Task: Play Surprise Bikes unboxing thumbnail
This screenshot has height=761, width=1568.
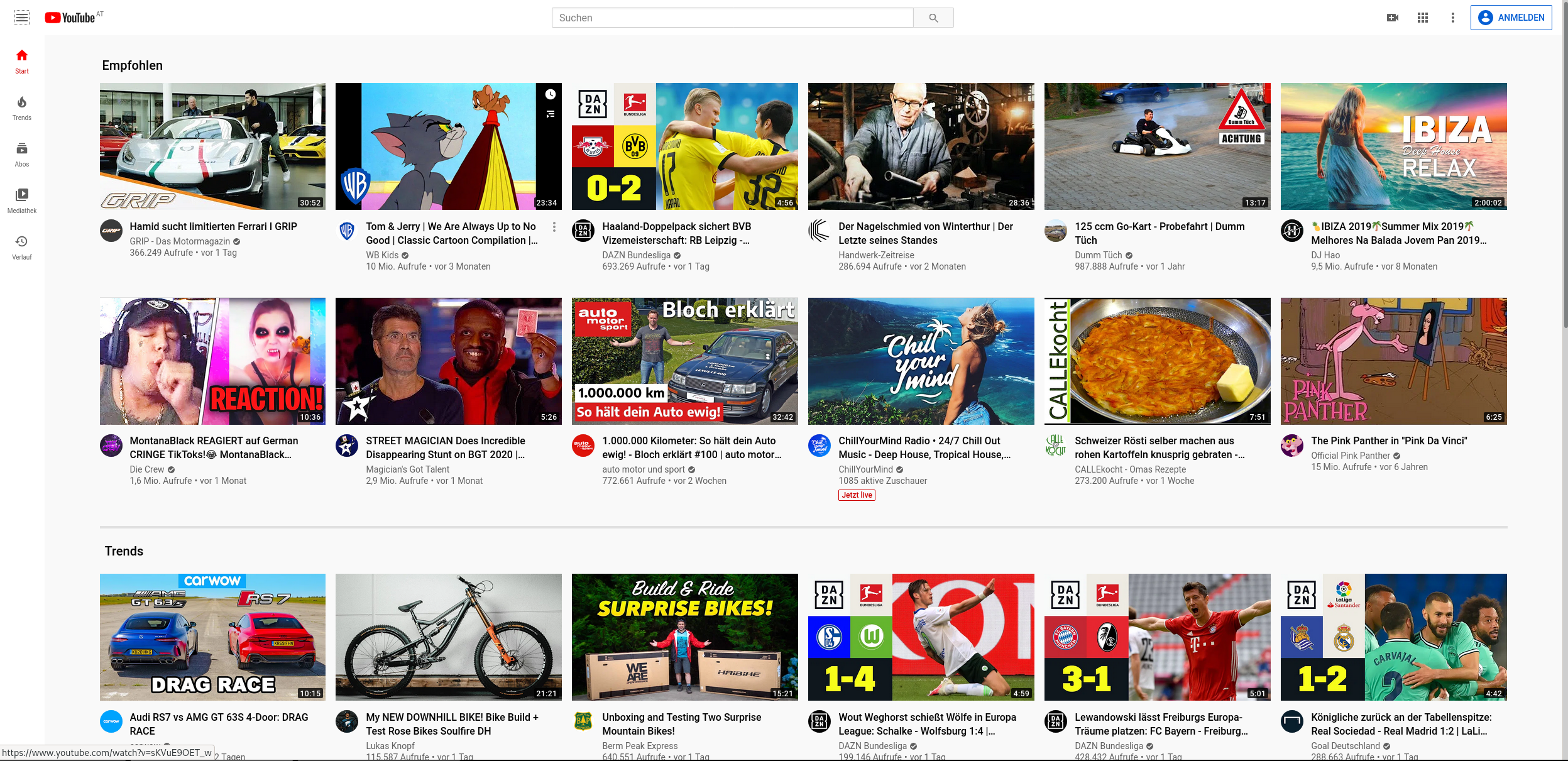Action: [685, 637]
